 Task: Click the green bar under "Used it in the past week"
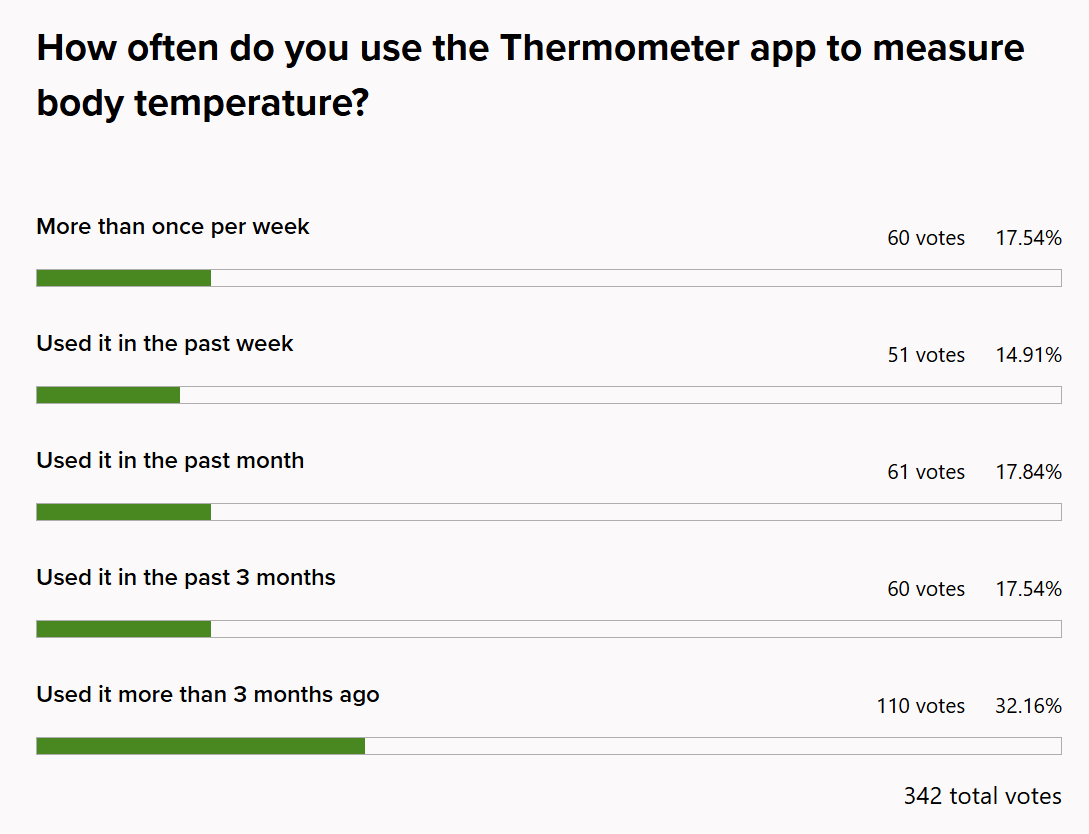point(108,395)
